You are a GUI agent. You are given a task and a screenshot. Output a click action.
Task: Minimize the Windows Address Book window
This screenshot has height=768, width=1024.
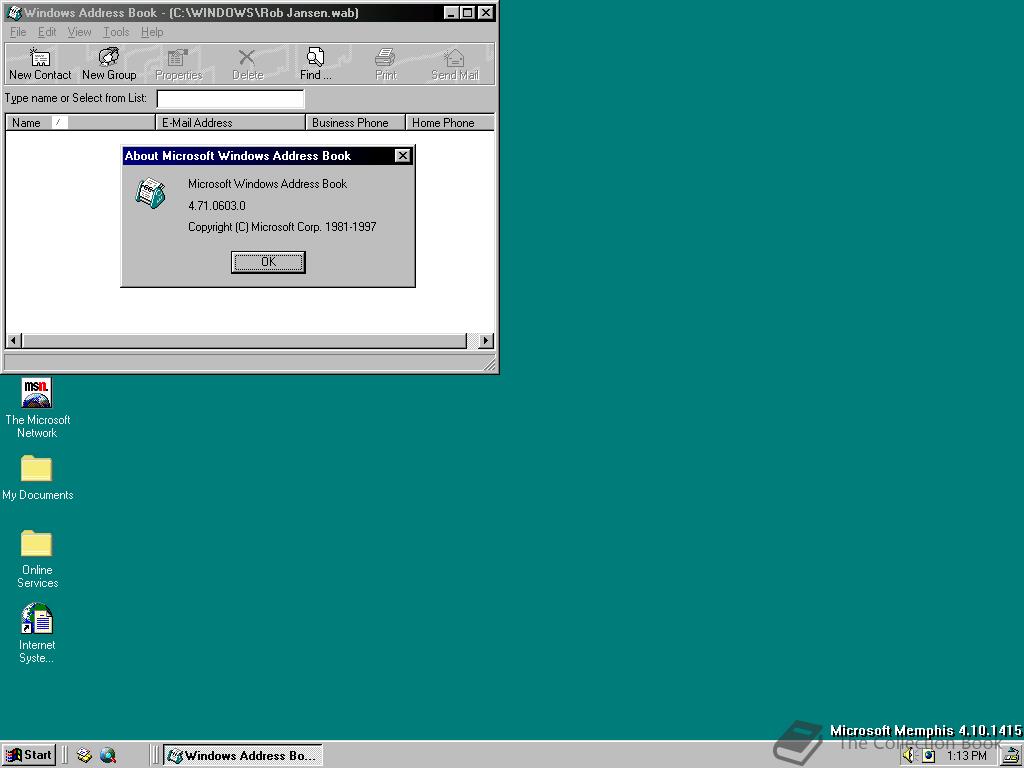(451, 12)
